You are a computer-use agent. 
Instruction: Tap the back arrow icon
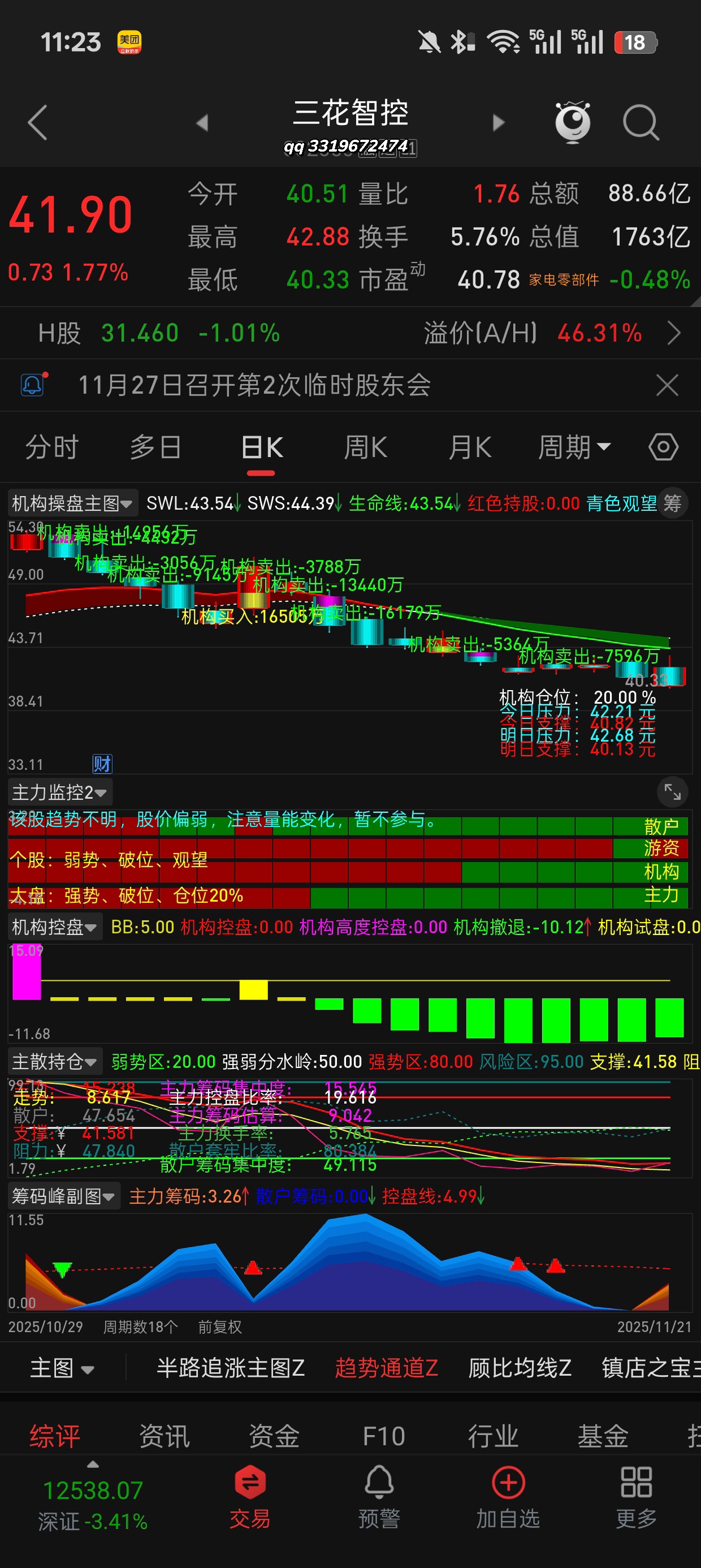(38, 122)
